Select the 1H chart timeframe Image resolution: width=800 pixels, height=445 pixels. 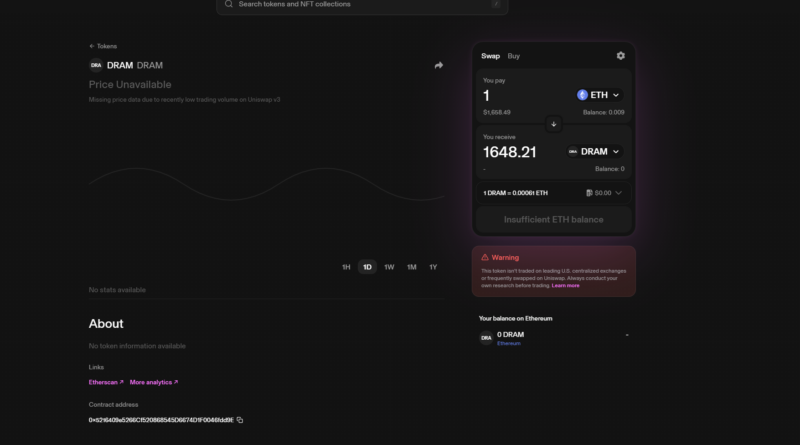(346, 267)
